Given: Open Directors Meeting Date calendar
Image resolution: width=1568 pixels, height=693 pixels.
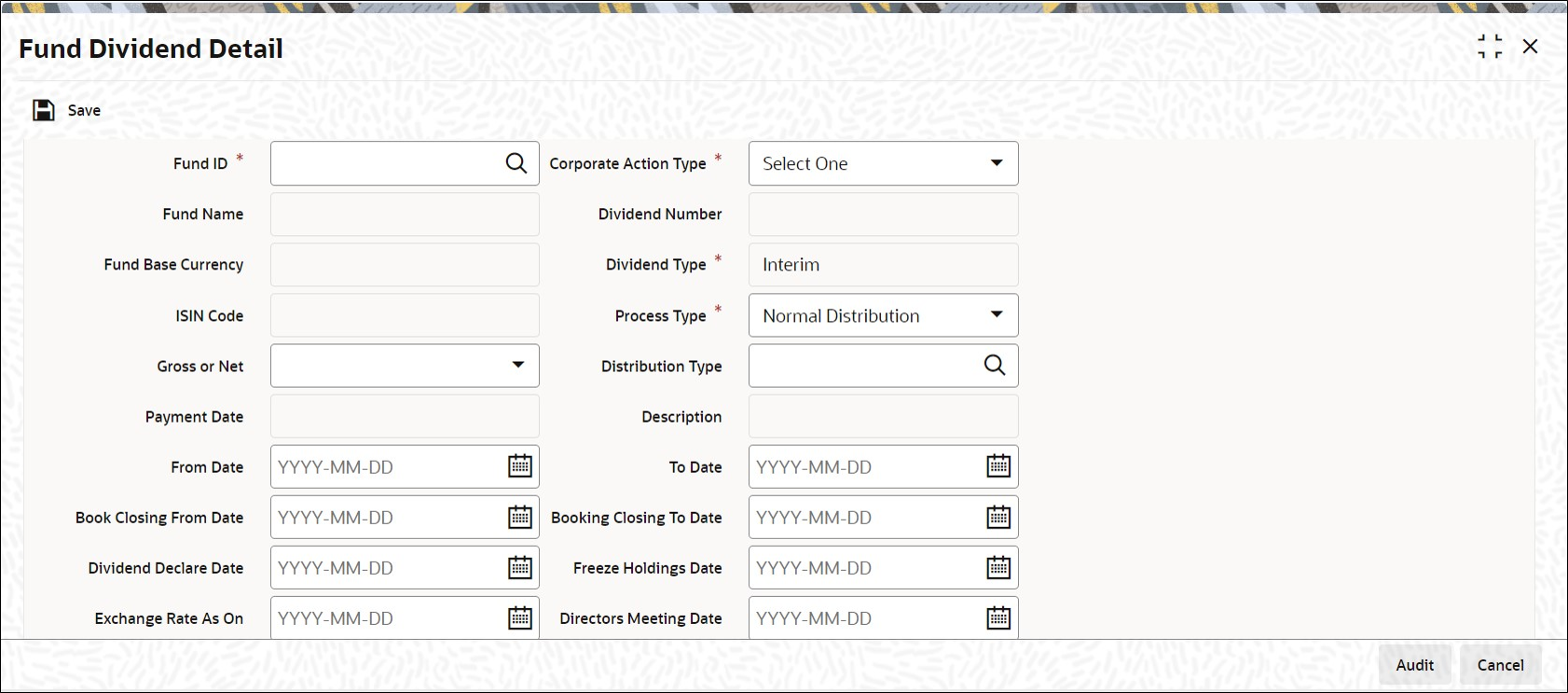Looking at the screenshot, I should click(x=998, y=617).
